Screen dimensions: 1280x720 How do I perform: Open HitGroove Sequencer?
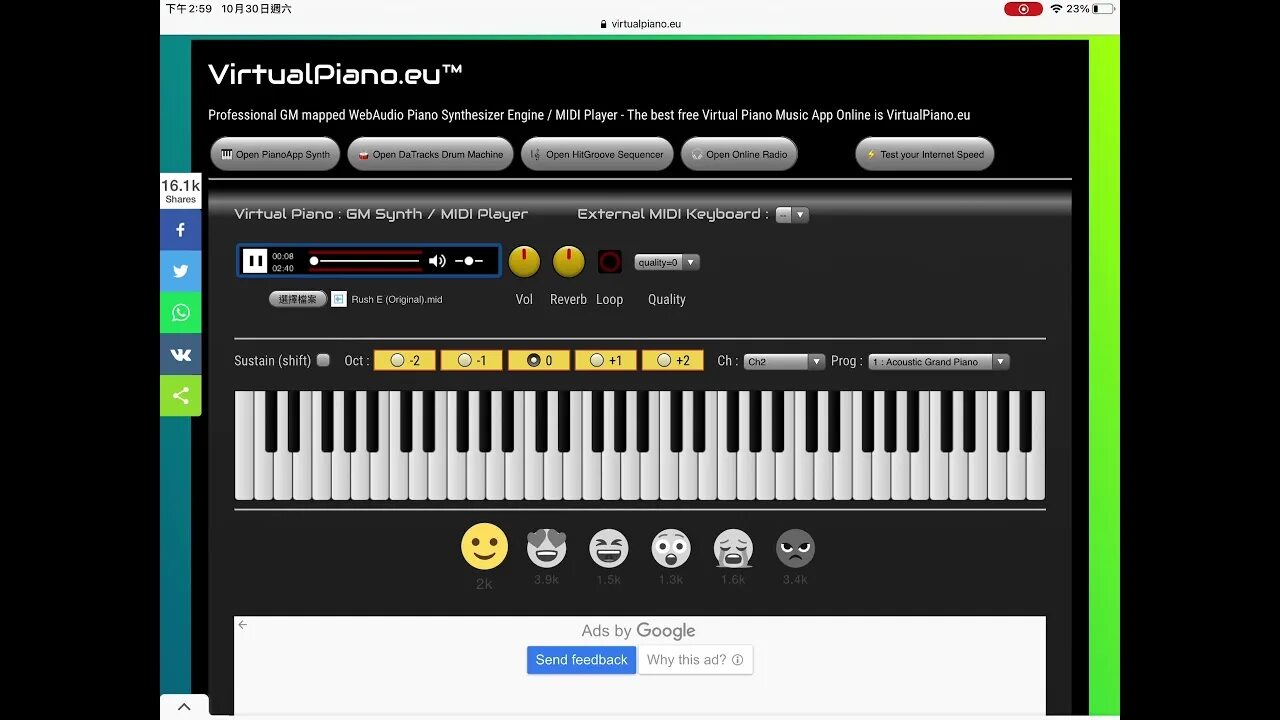(x=597, y=154)
